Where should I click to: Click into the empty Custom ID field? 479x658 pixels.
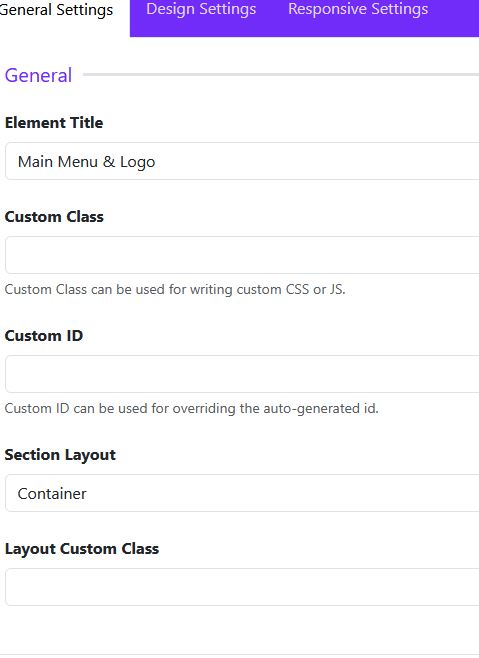coord(242,374)
